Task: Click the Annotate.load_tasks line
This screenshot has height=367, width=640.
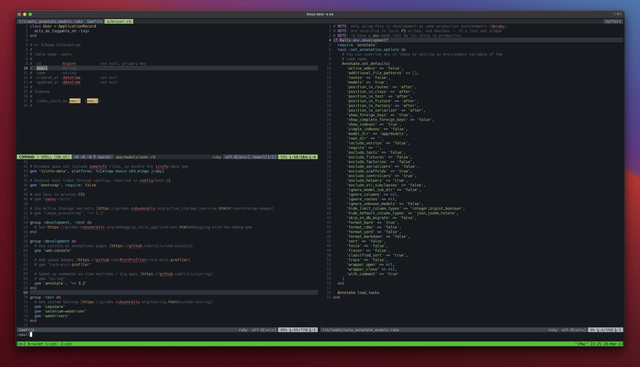Action: pyautogui.click(x=358, y=293)
